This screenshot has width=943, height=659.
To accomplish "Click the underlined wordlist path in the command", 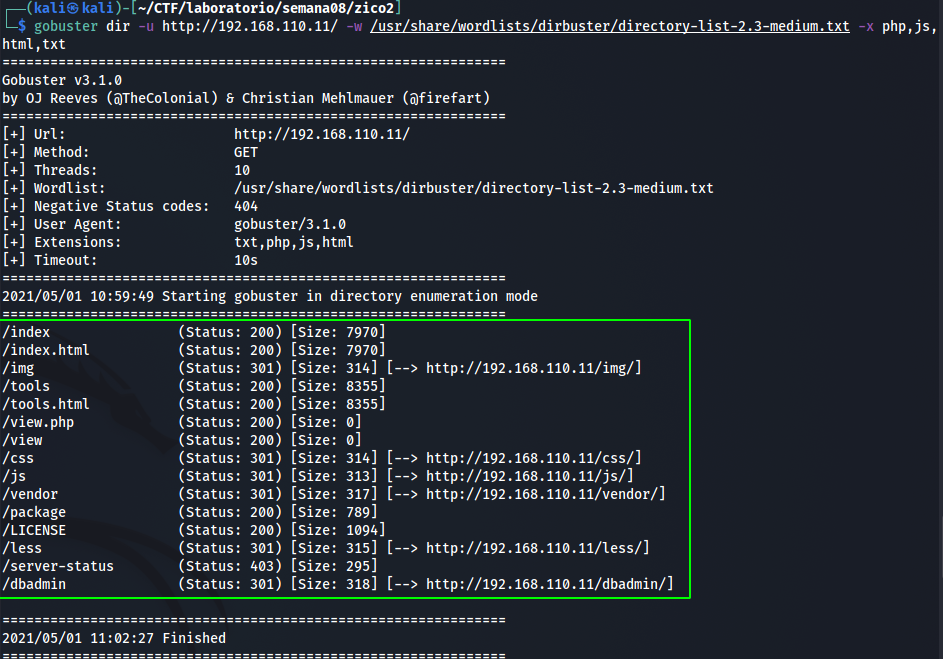I will click(x=610, y=26).
